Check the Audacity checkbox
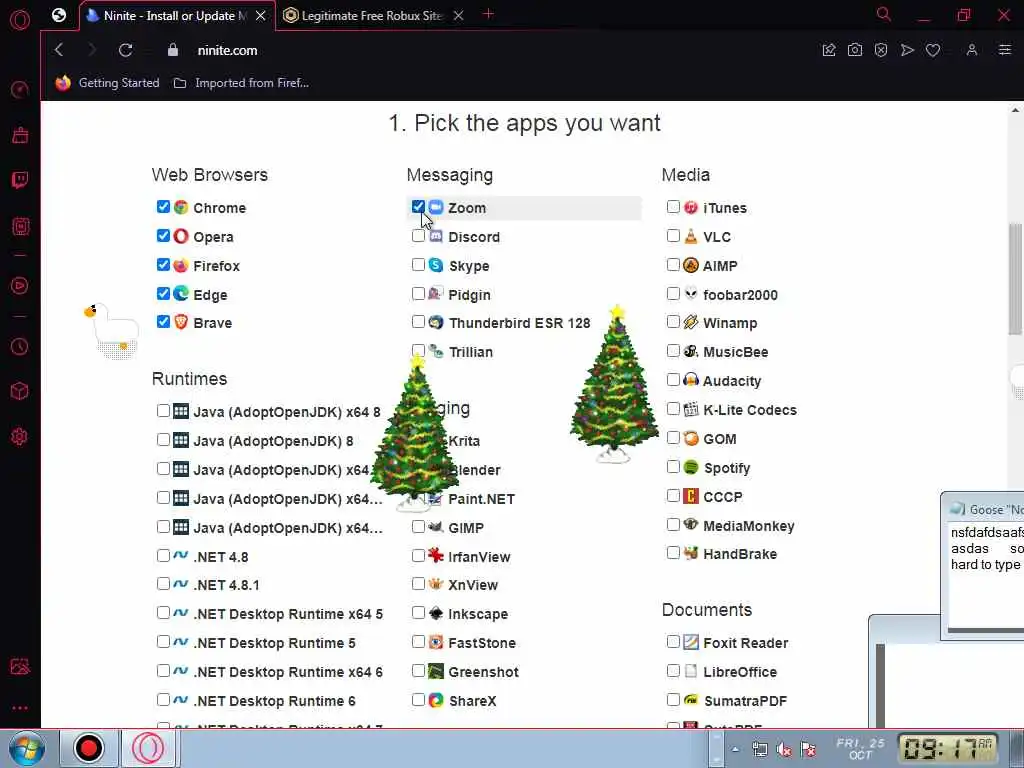The height and width of the screenshot is (768, 1024). pos(673,380)
